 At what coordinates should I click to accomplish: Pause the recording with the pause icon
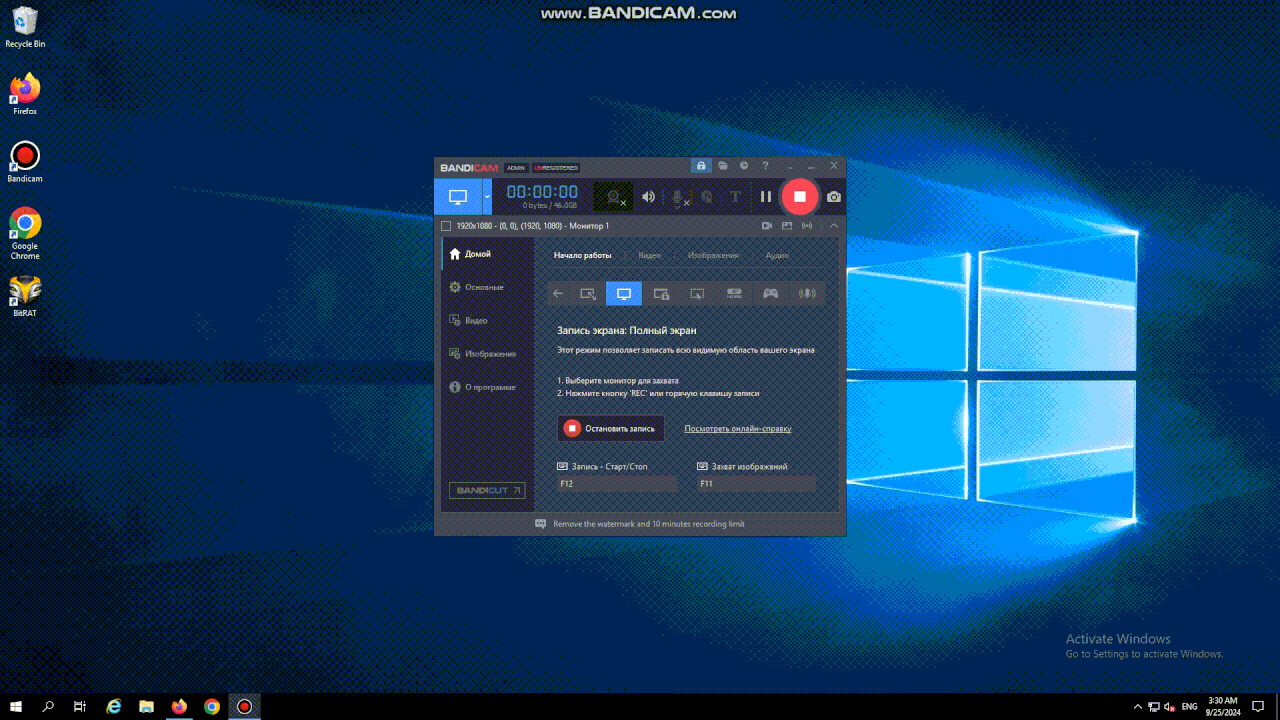click(766, 197)
